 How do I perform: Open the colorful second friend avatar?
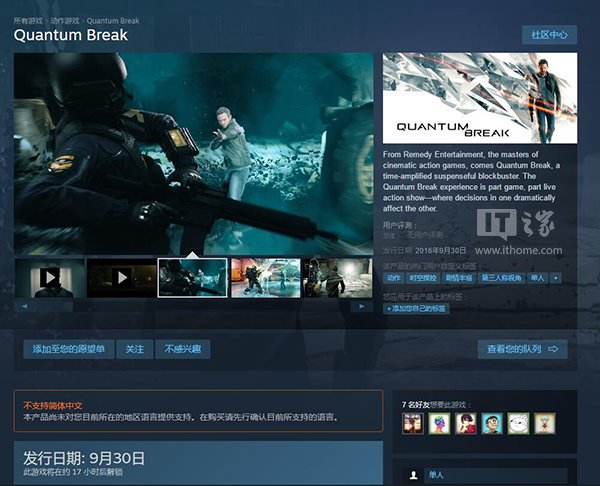pos(439,423)
